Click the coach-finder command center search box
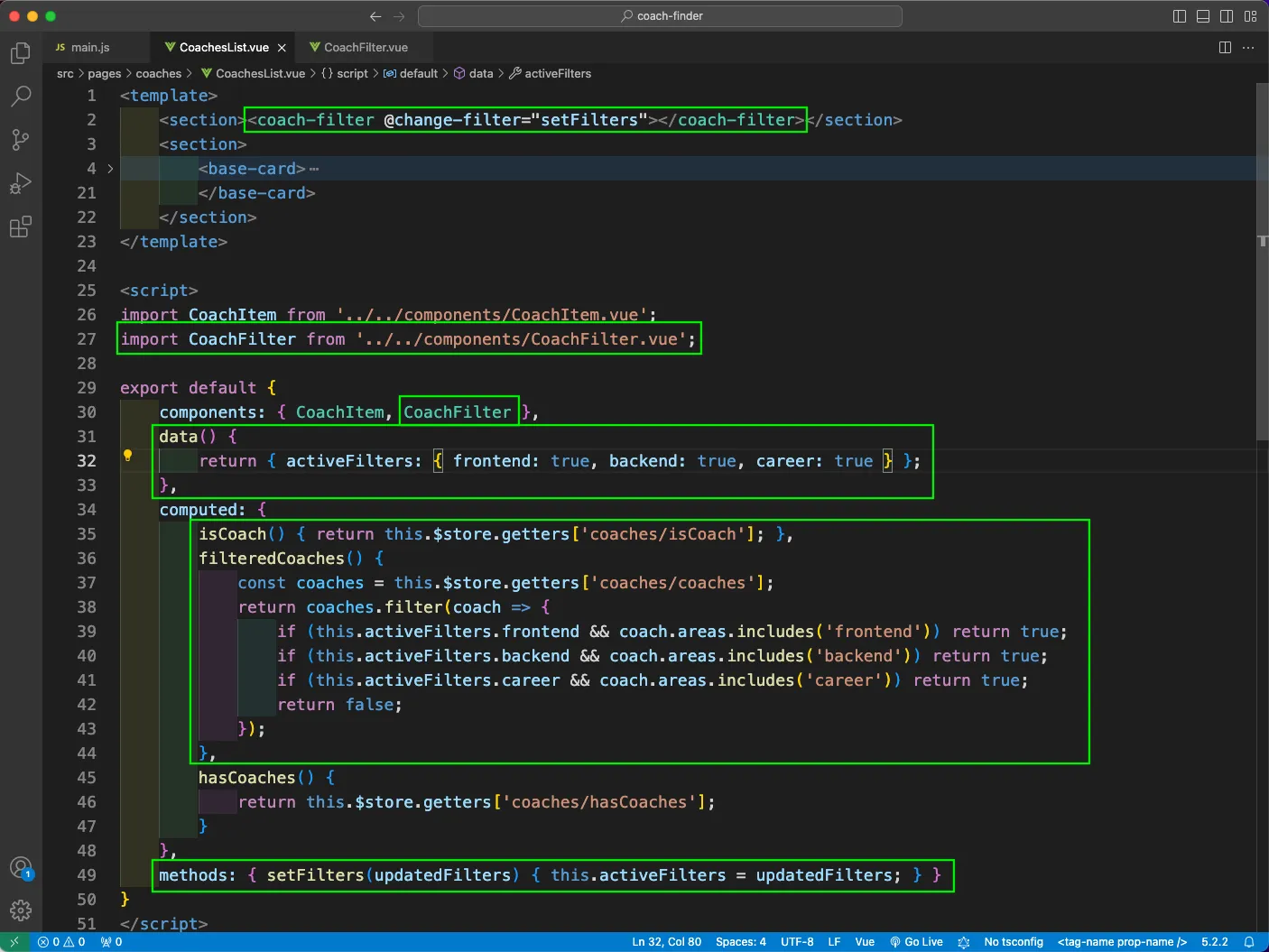Screen dimensions: 1269x952 pos(661,16)
